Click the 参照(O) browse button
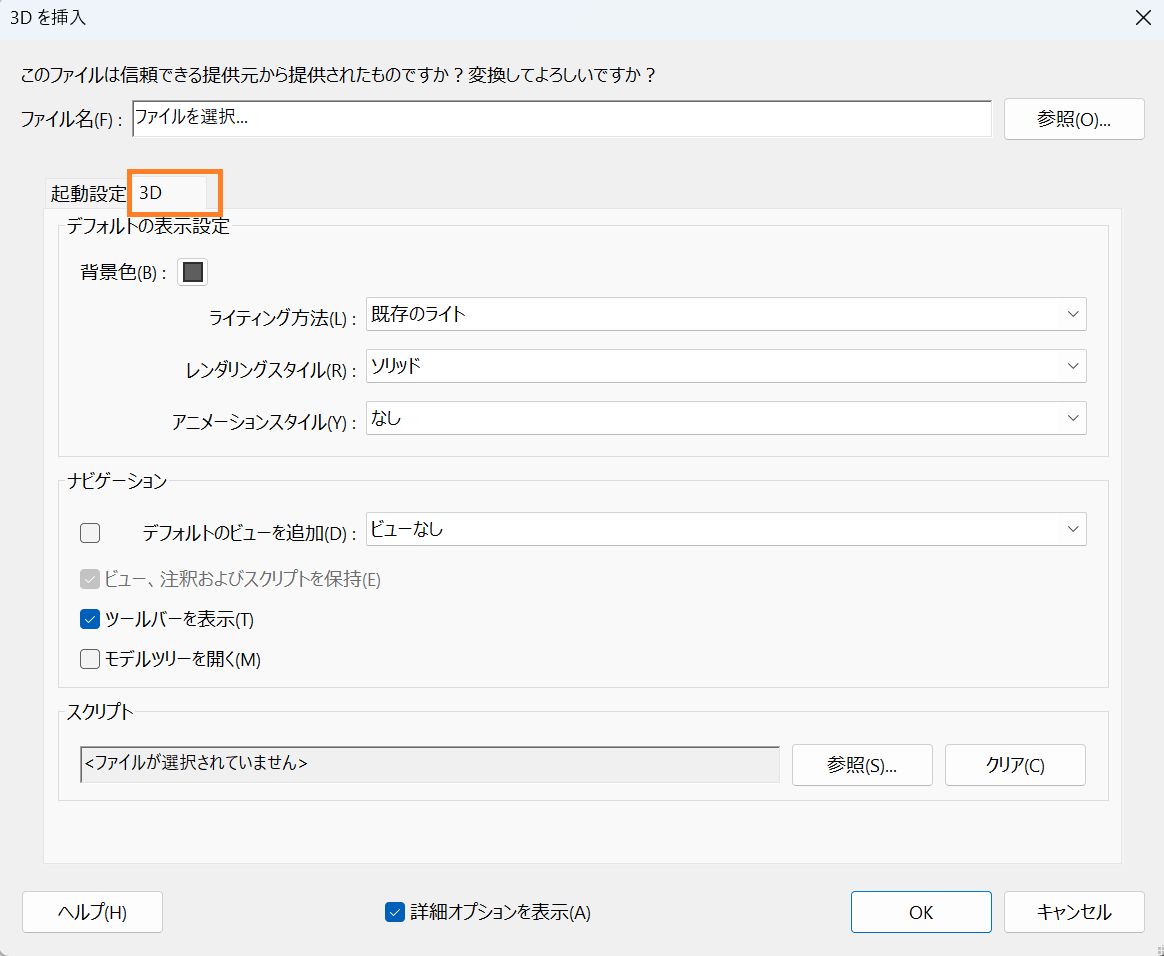Viewport: 1164px width, 956px height. point(1074,119)
